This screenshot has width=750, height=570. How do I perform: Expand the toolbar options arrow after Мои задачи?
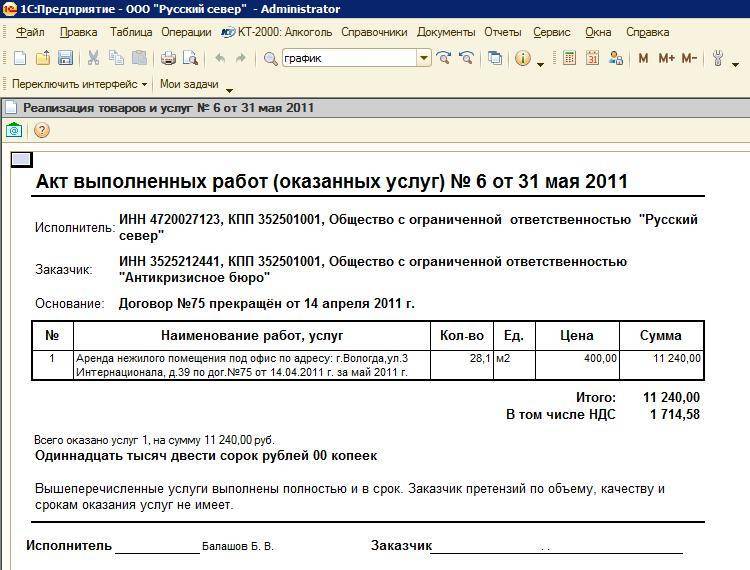tap(229, 88)
